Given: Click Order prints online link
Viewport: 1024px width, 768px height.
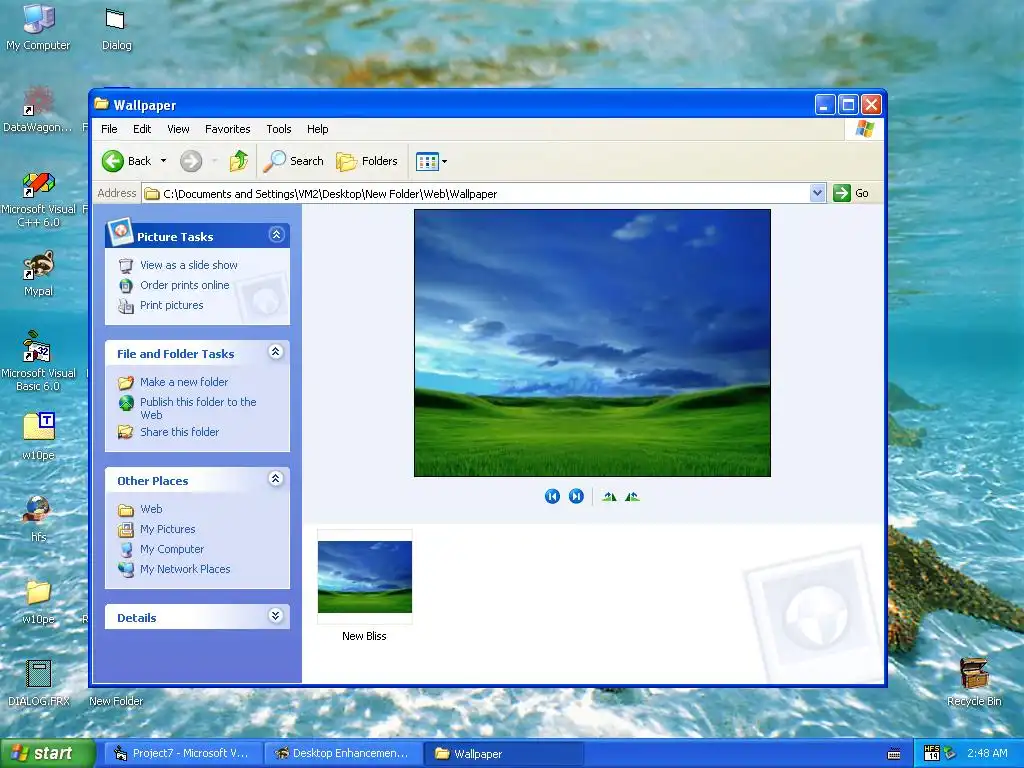Looking at the screenshot, I should [x=185, y=285].
